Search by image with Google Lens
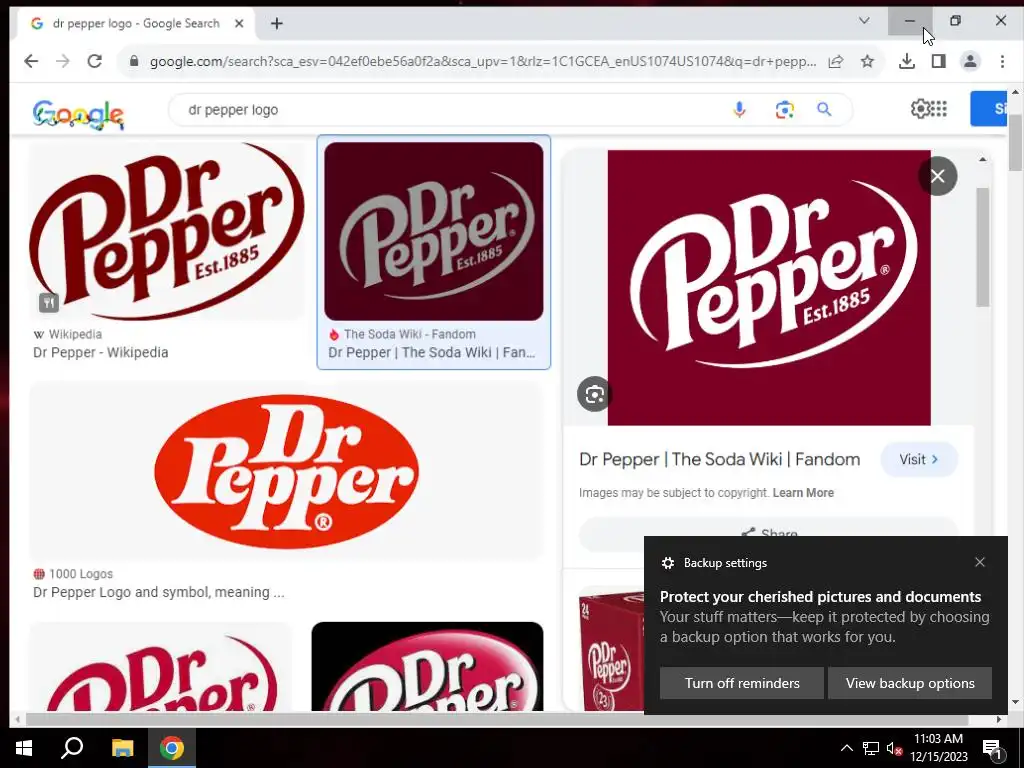The image size is (1024, 768). [784, 110]
